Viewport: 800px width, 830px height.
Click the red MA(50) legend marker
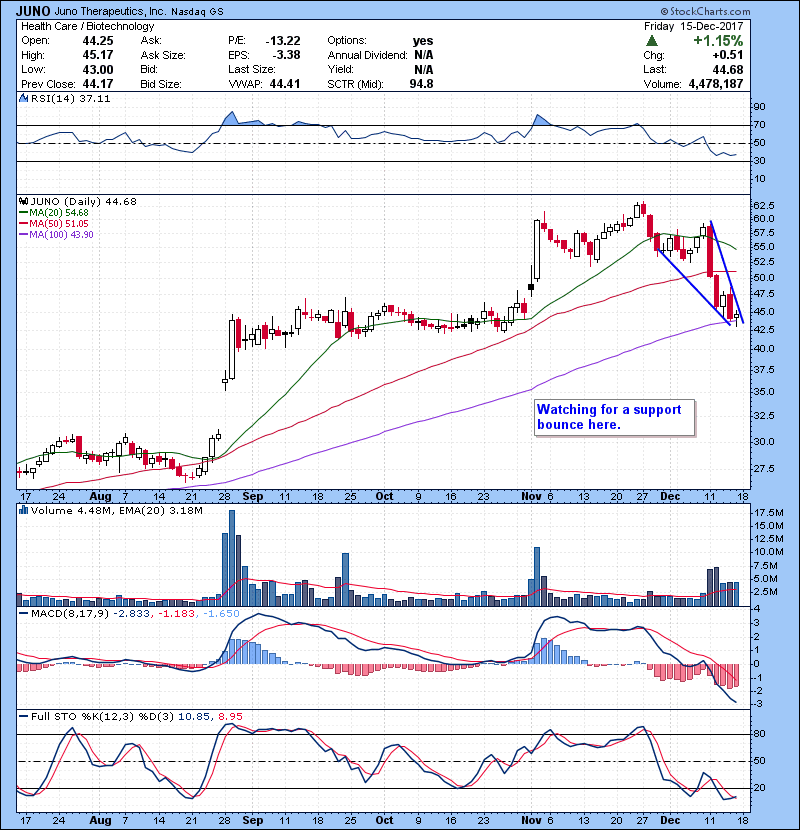[x=24, y=224]
